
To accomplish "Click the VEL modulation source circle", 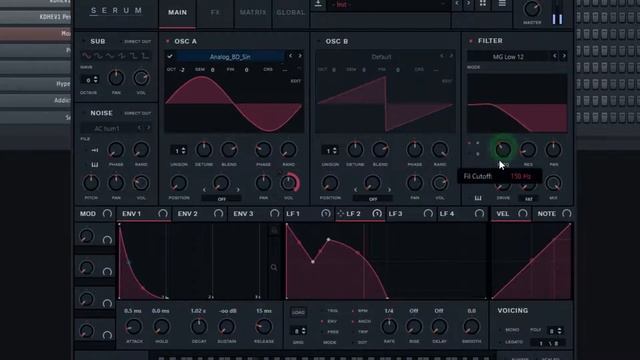I will [x=522, y=213].
